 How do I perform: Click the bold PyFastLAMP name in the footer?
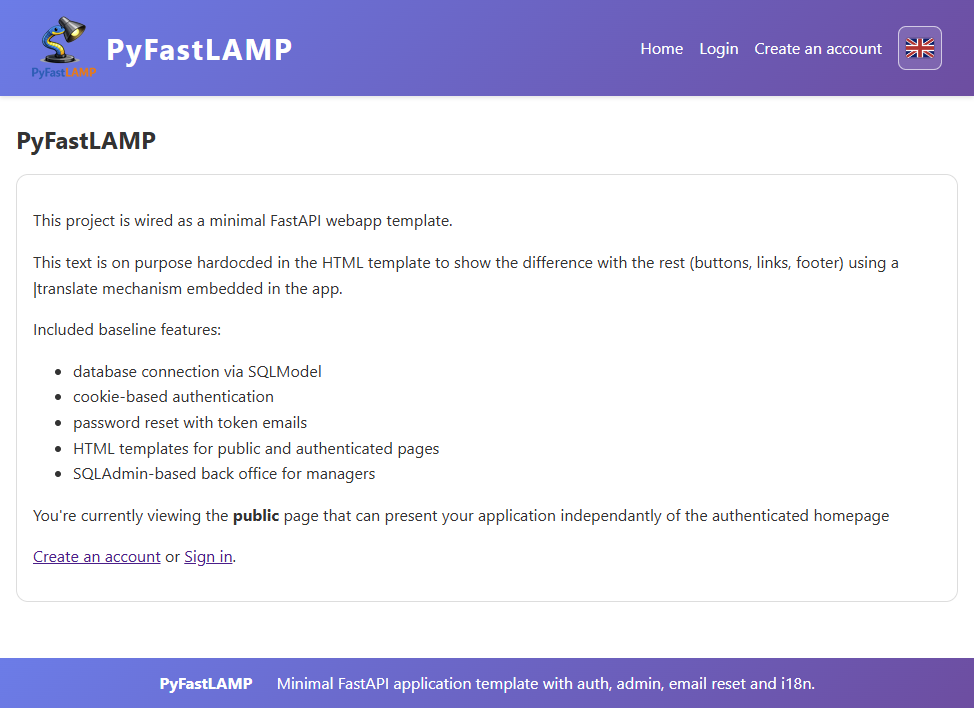205,684
